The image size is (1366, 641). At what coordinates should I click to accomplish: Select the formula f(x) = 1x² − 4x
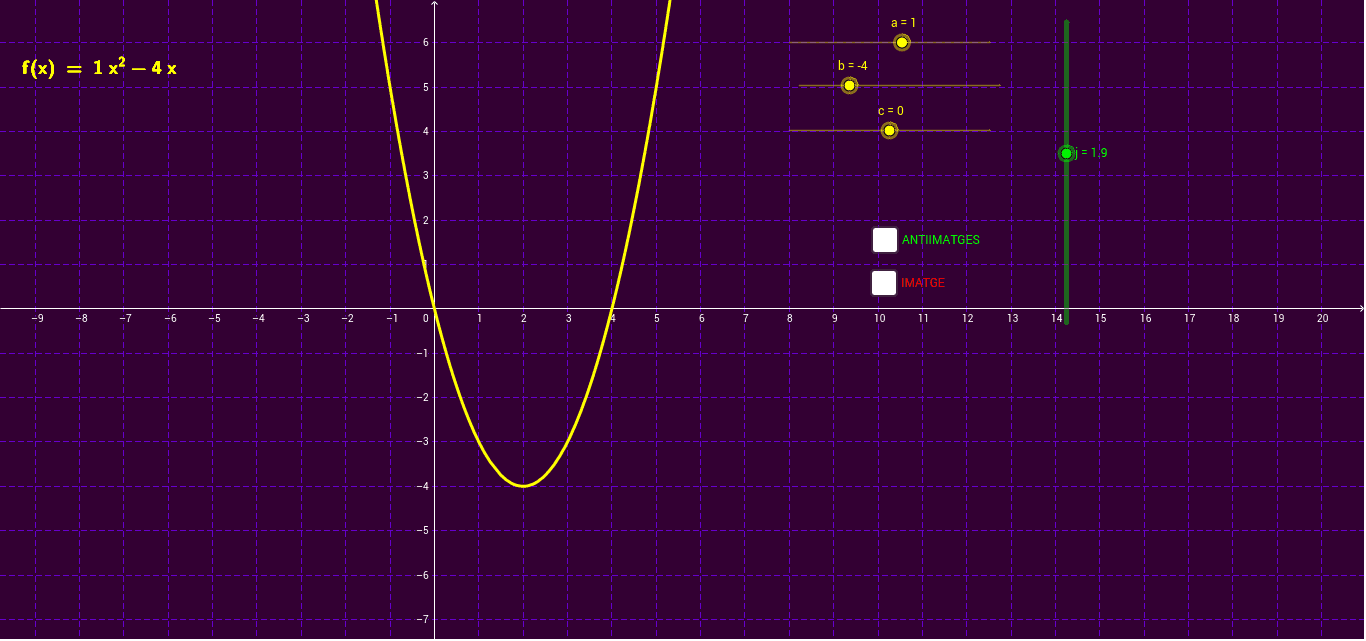(x=99, y=68)
